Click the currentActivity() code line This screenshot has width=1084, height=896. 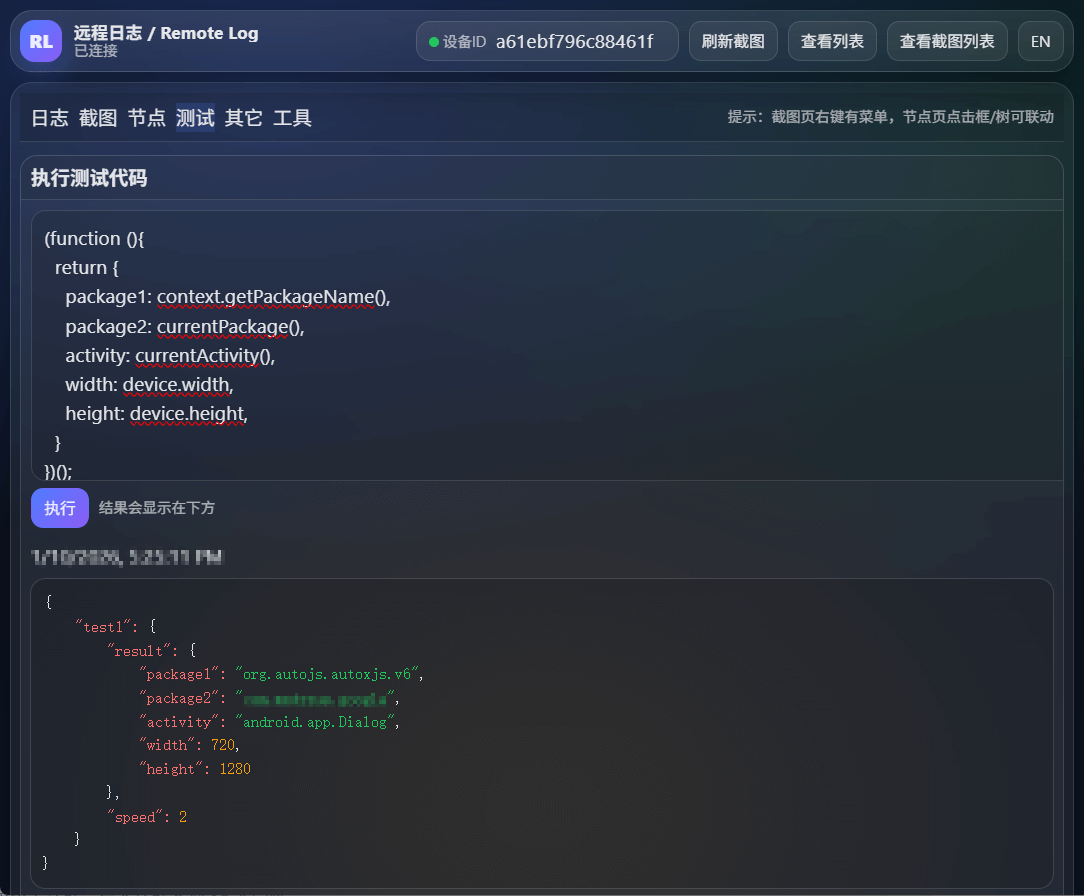[x=170, y=356]
